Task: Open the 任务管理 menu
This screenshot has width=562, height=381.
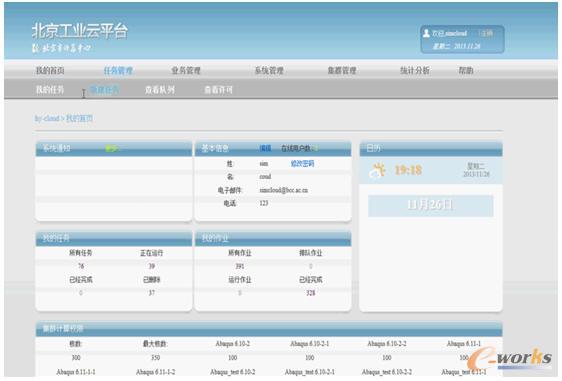Action: click(118, 71)
